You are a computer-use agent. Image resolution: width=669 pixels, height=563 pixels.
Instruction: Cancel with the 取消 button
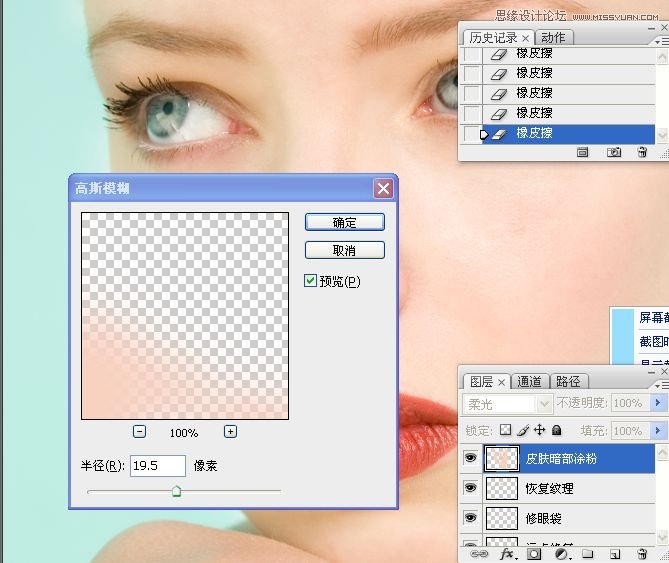[345, 250]
